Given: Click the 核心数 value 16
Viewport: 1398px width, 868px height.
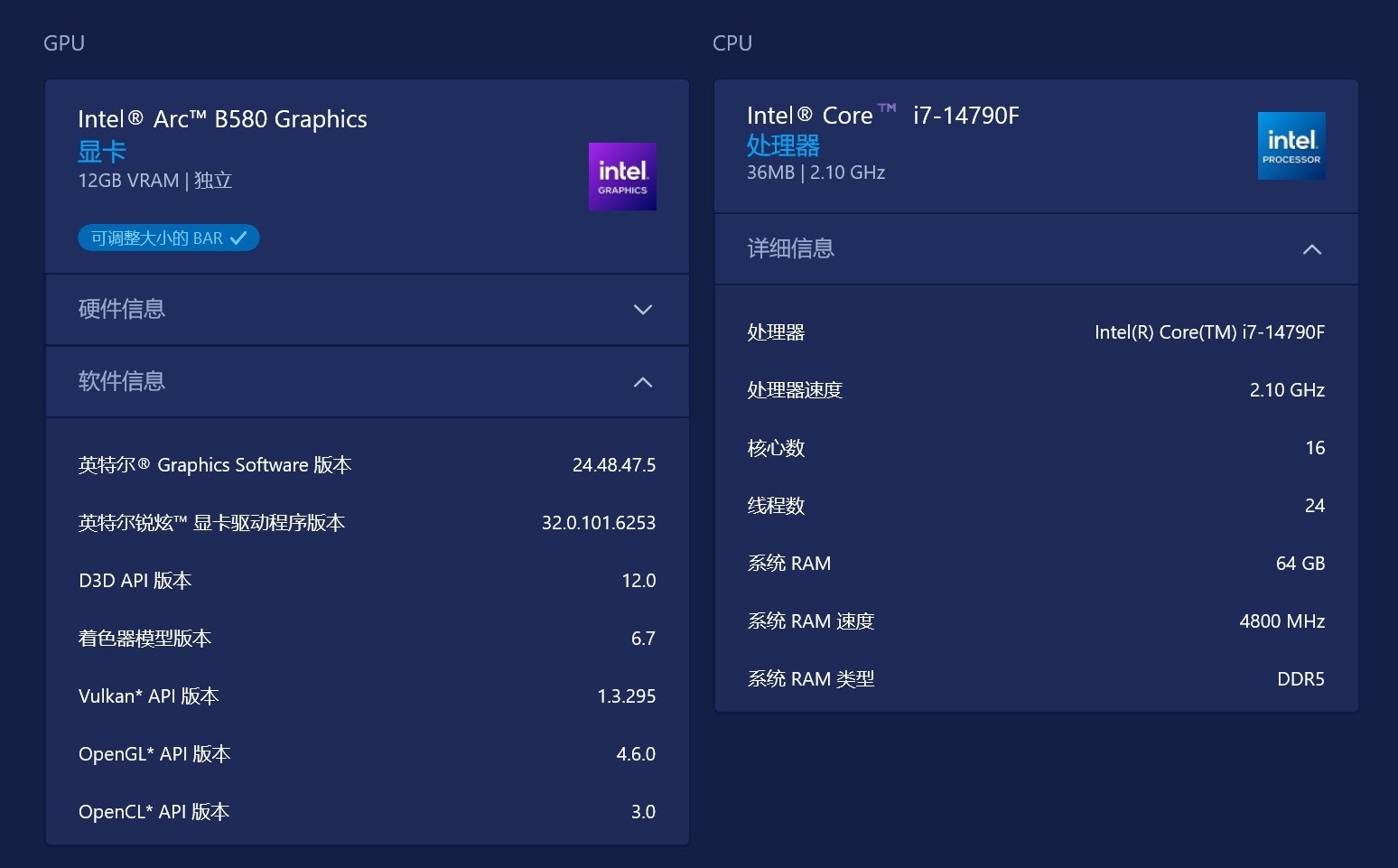Looking at the screenshot, I should point(1315,448).
